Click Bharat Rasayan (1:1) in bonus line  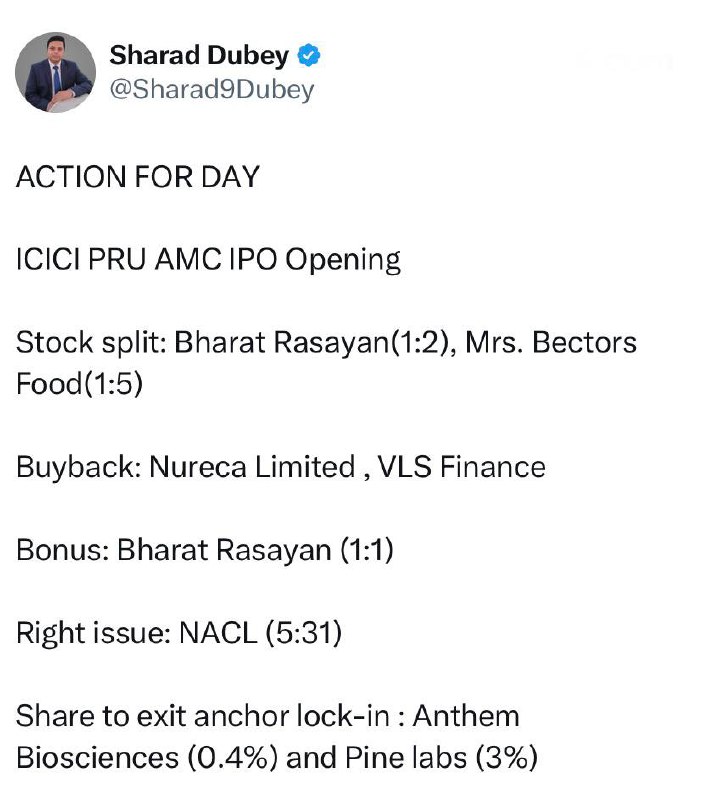[255, 550]
